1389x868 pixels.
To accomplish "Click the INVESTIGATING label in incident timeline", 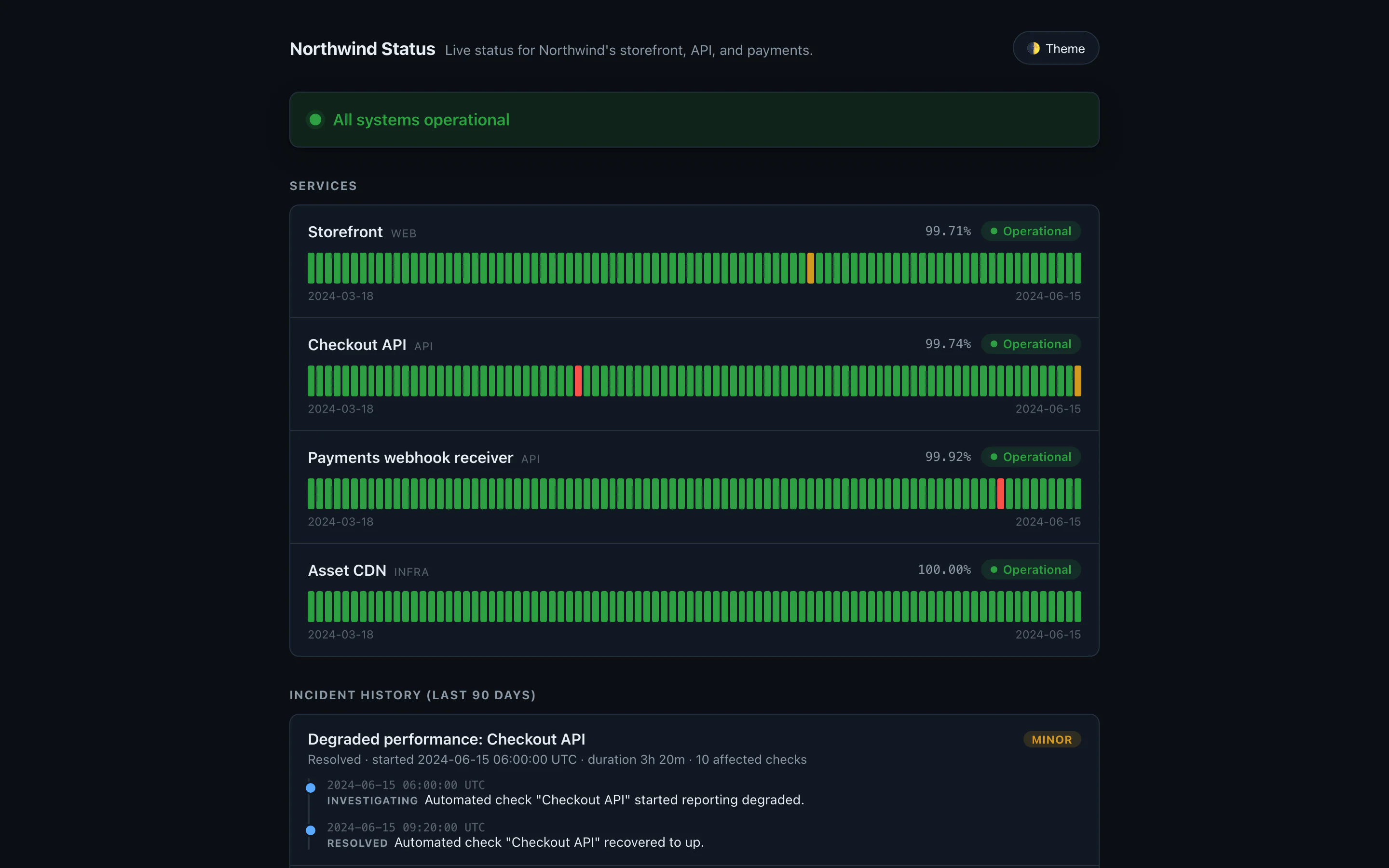I will (372, 801).
